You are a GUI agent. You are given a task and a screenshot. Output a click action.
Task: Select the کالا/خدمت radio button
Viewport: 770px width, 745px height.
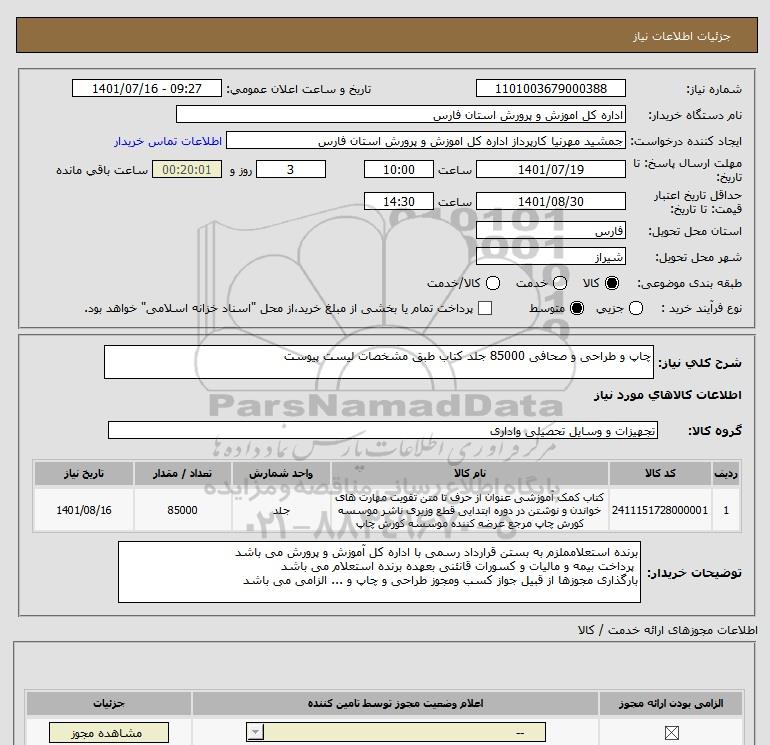point(493,283)
